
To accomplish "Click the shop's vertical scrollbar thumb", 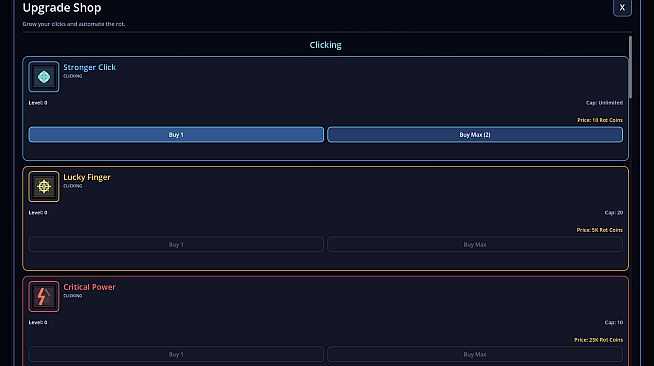I will coord(630,67).
